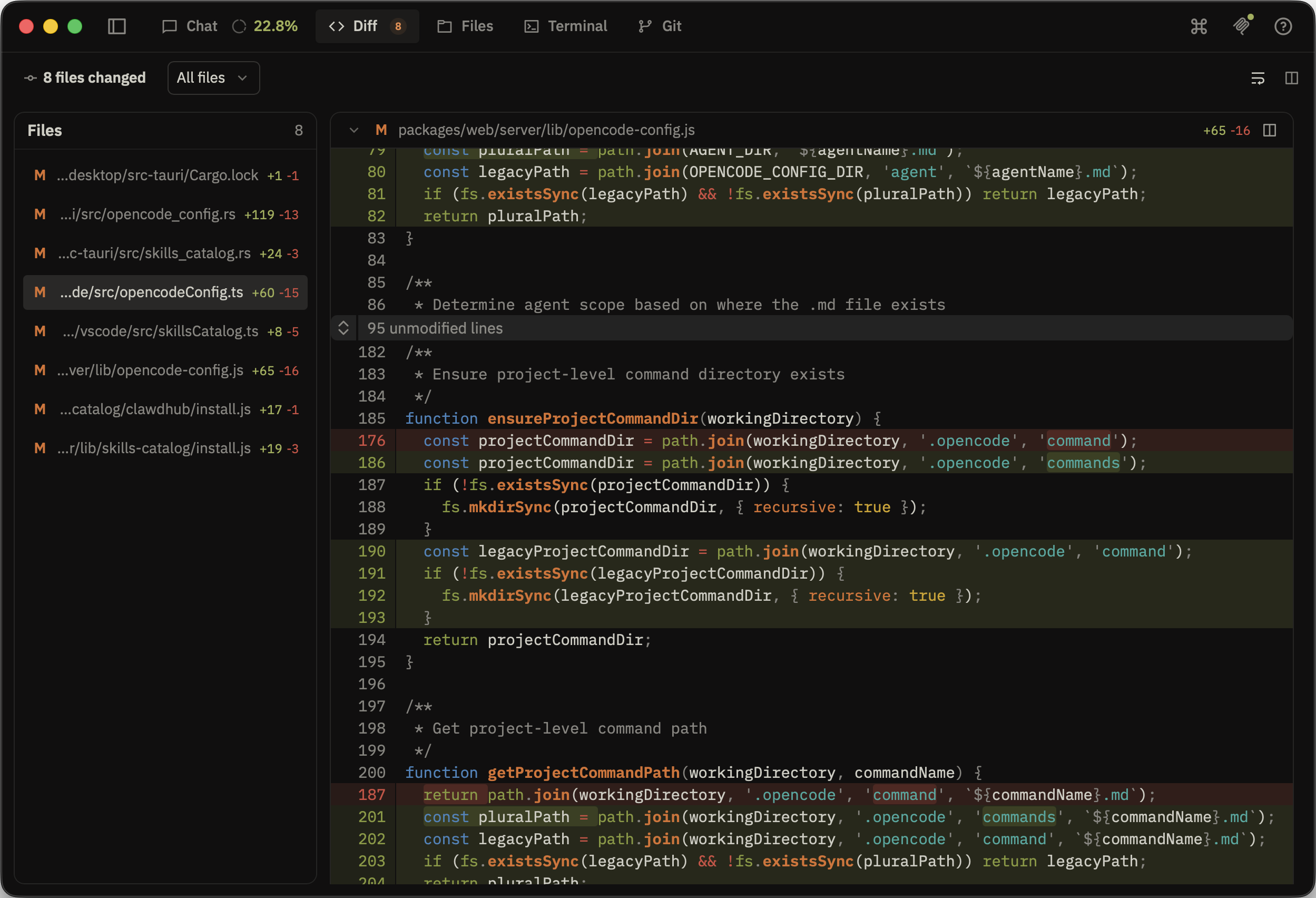
Task: Toggle line wrap icon in toolbar
Action: click(x=1258, y=77)
